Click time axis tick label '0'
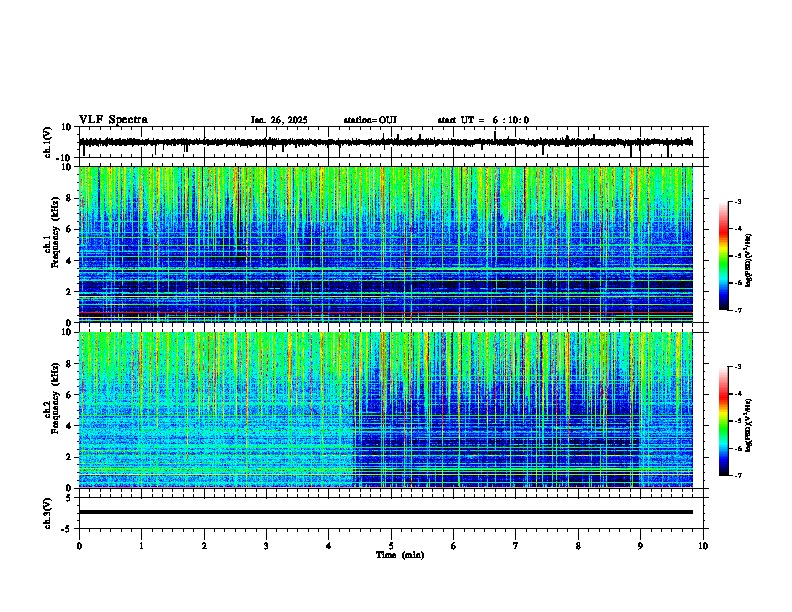Viewport: 792px width, 612px height. point(79,546)
